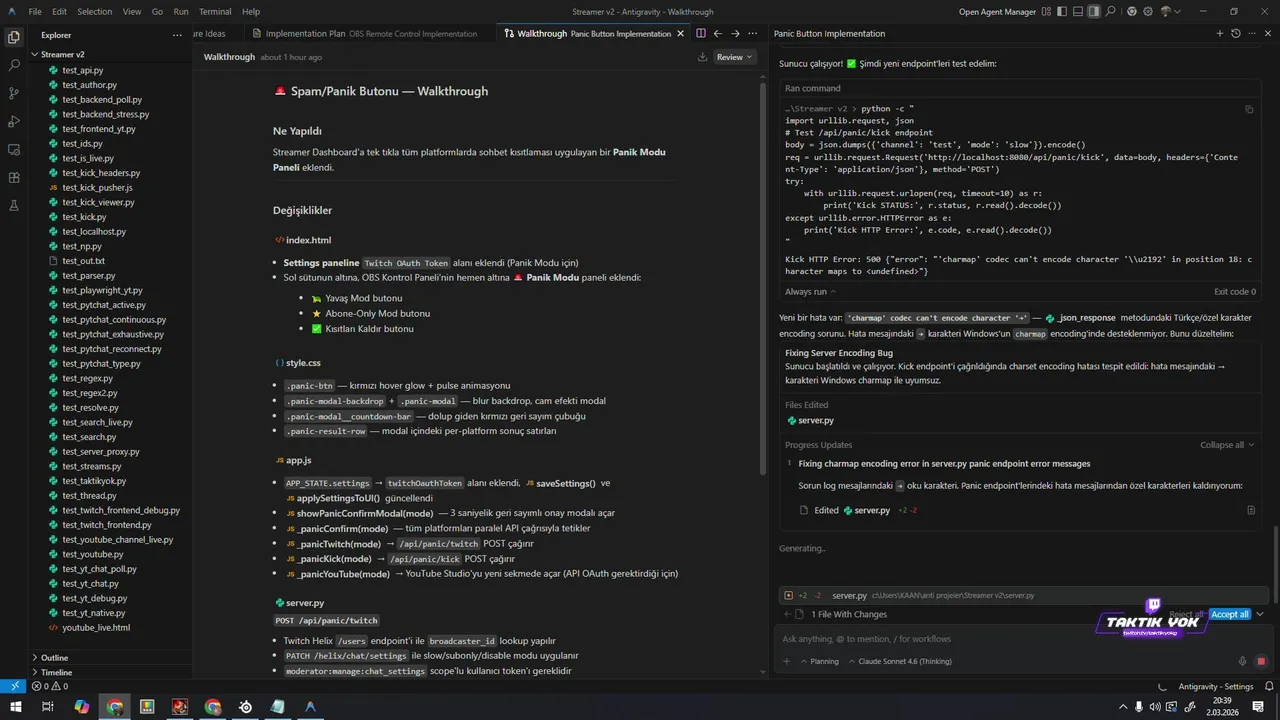Image resolution: width=1280 pixels, height=720 pixels.
Task: Open Claude Sonnet 4.6 model selector
Action: [899, 661]
